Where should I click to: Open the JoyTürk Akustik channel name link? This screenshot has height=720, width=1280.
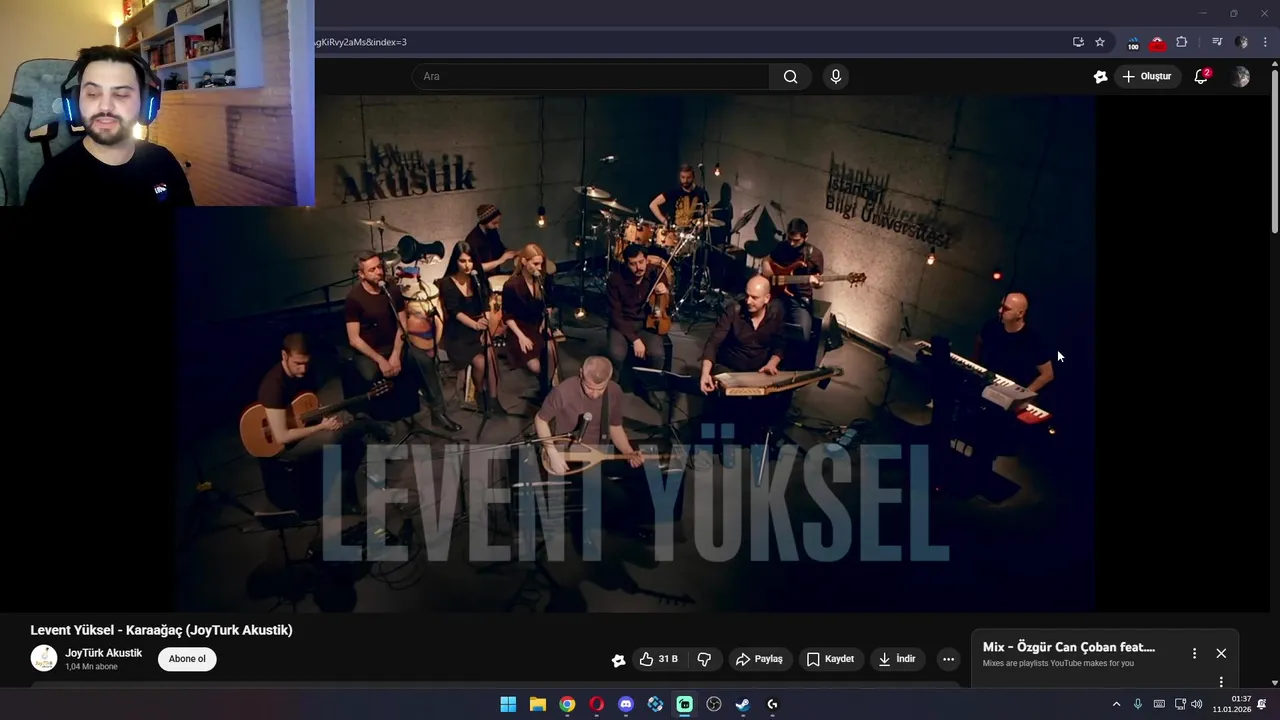(x=103, y=653)
